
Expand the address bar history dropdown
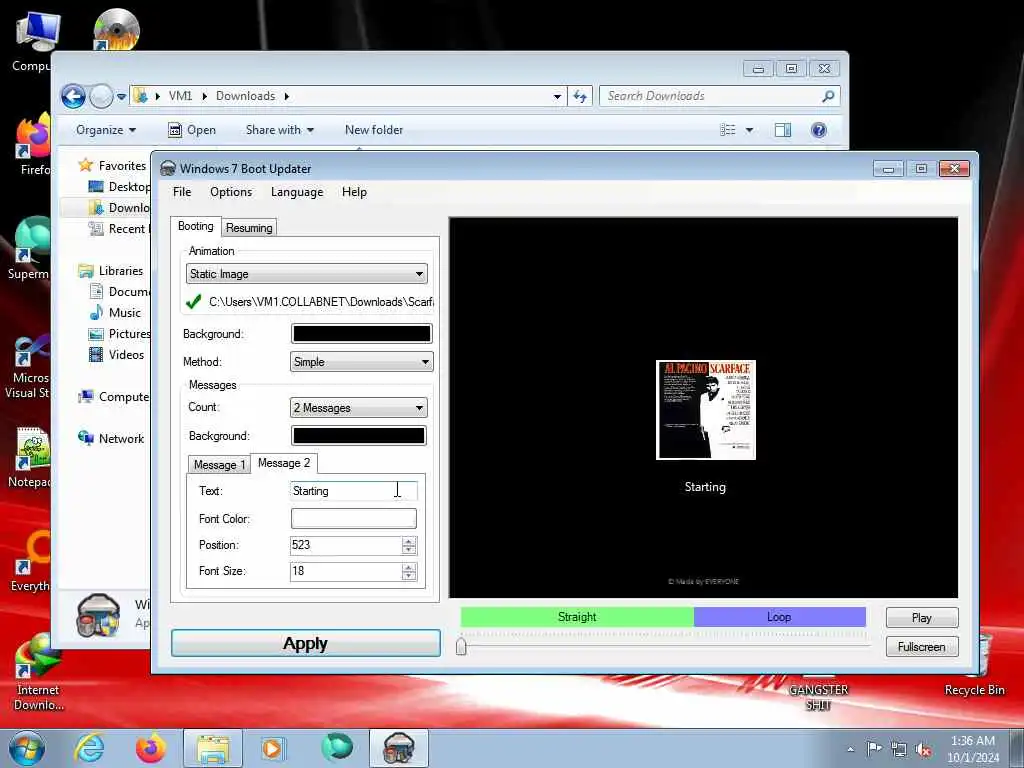pos(557,97)
